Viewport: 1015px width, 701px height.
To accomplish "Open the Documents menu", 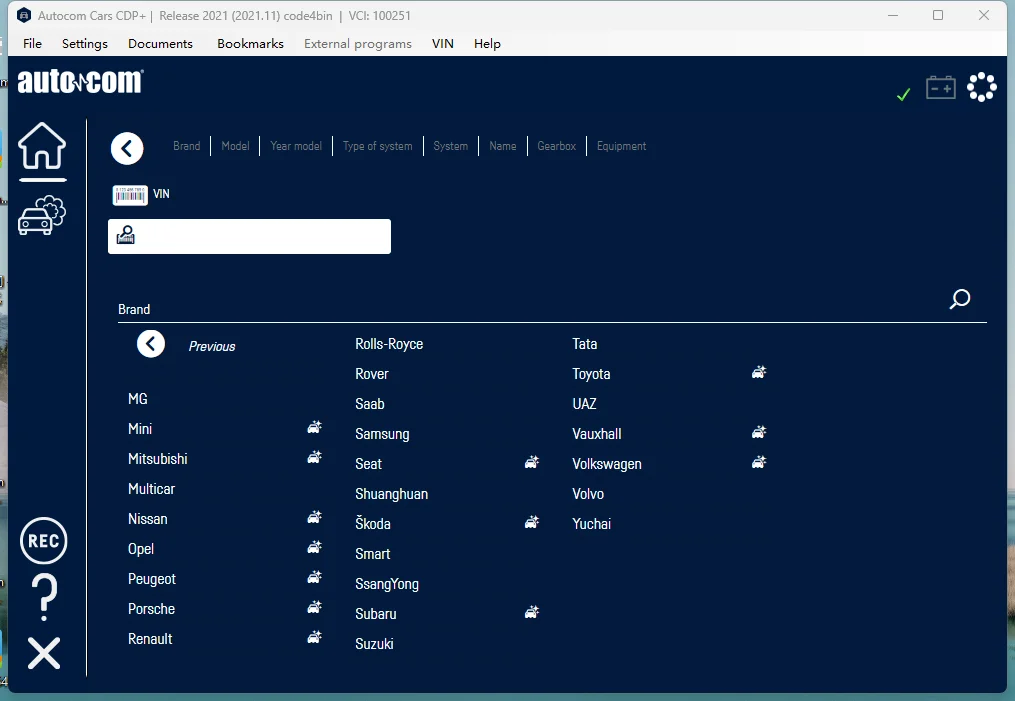I will pos(161,43).
